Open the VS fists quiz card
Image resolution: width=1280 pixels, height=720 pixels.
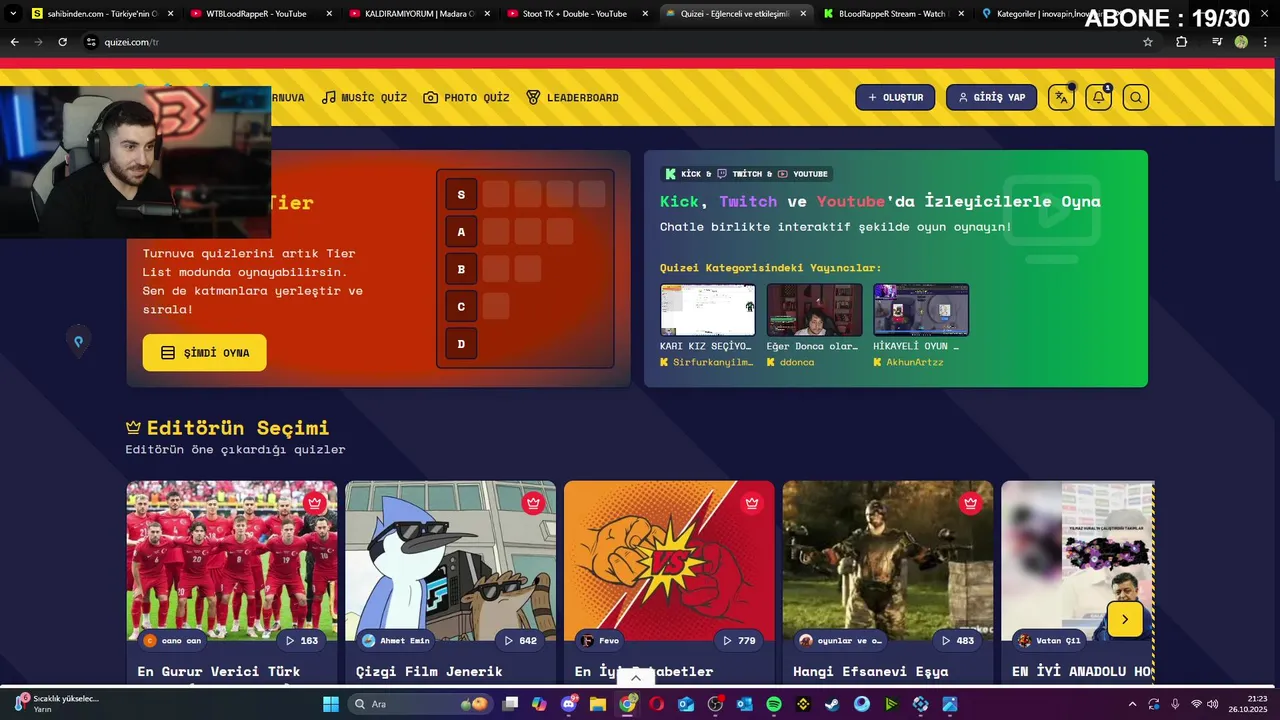669,583
